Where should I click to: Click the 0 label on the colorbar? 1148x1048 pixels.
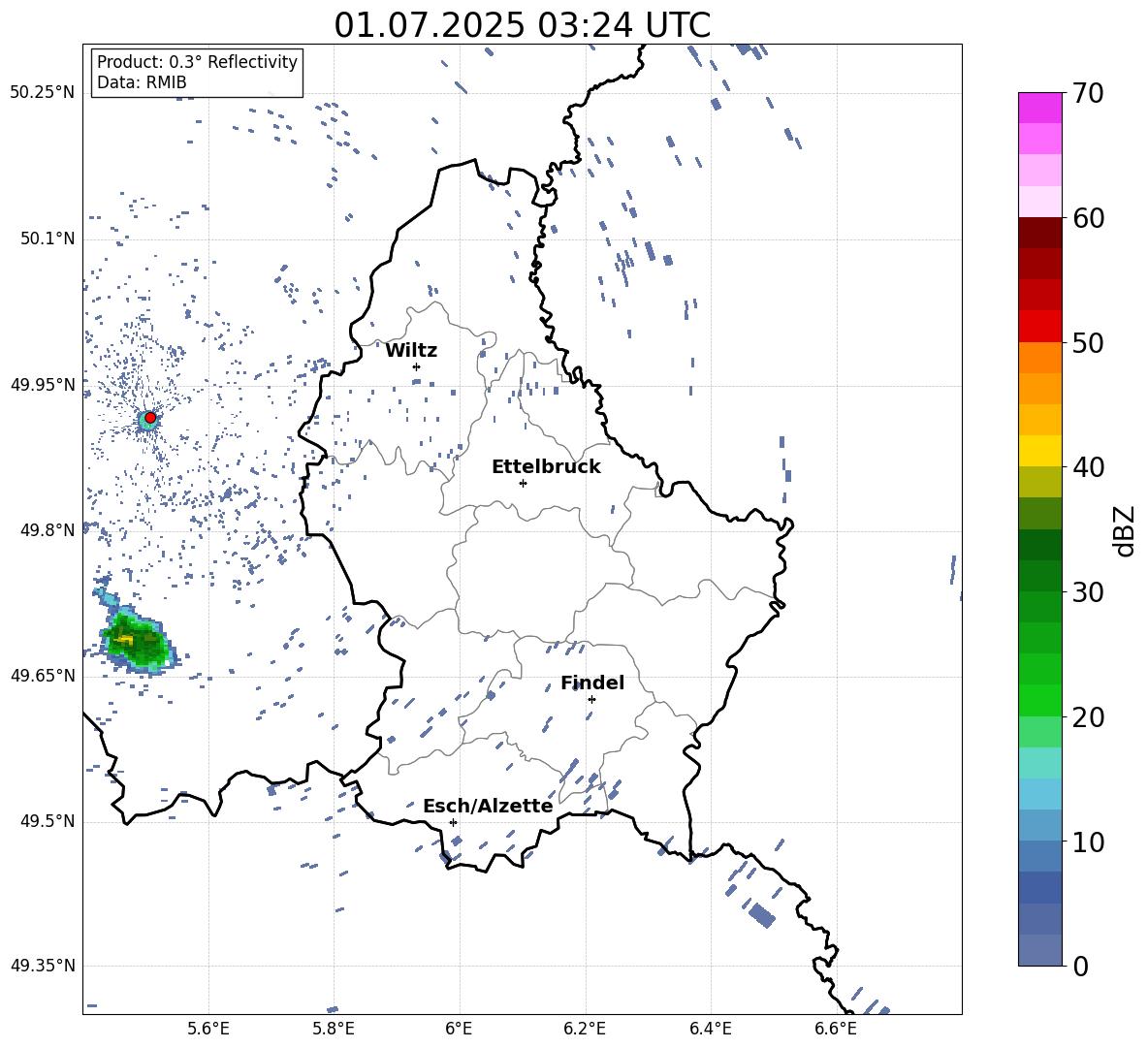[x=1080, y=967]
